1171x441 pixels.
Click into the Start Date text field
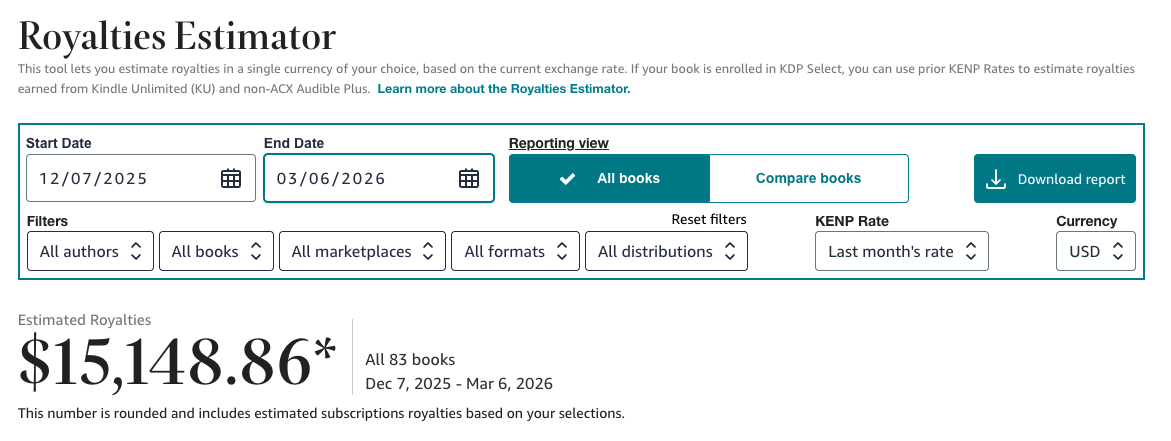pyautogui.click(x=120, y=179)
